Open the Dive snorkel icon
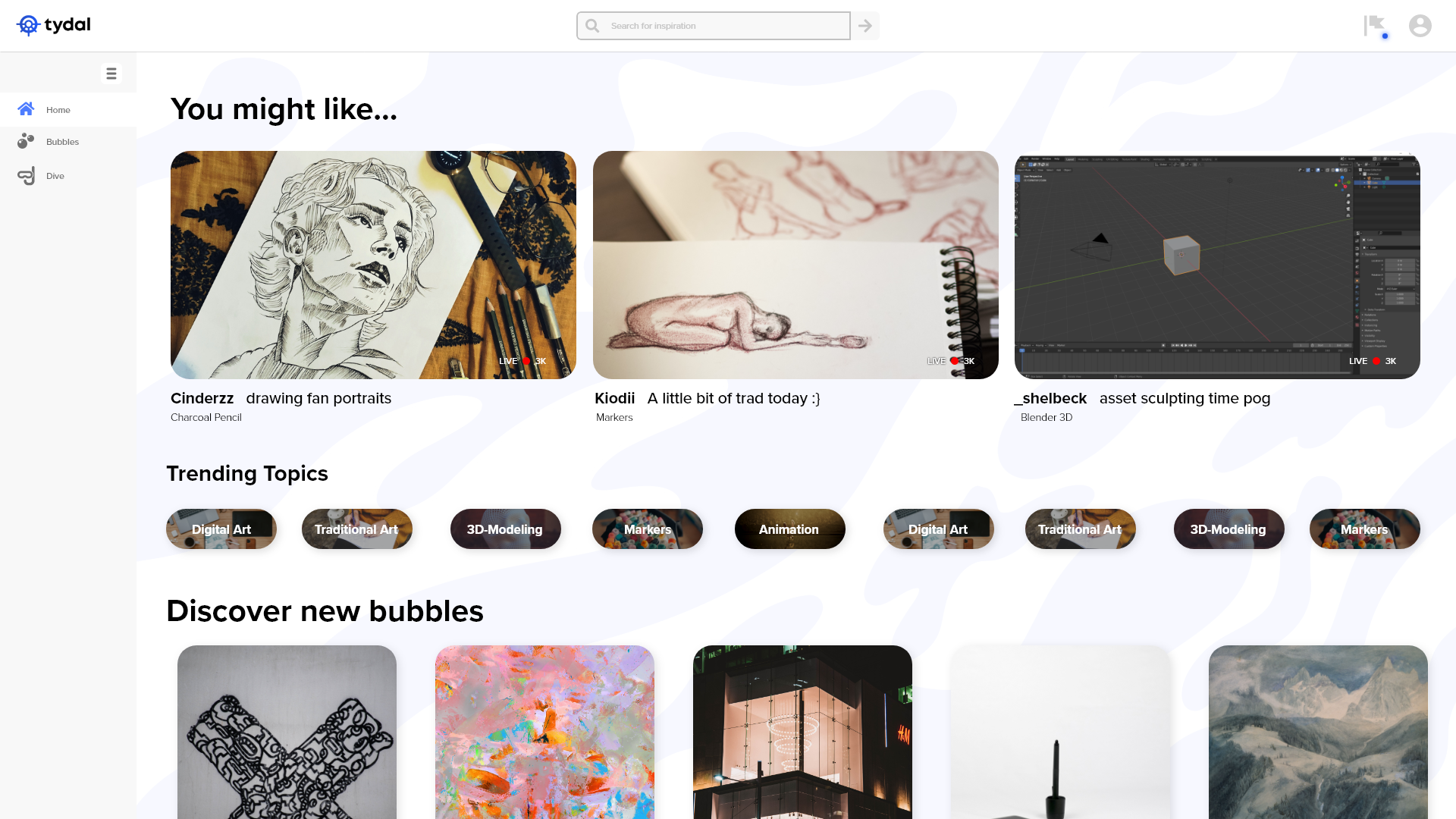 tap(26, 176)
